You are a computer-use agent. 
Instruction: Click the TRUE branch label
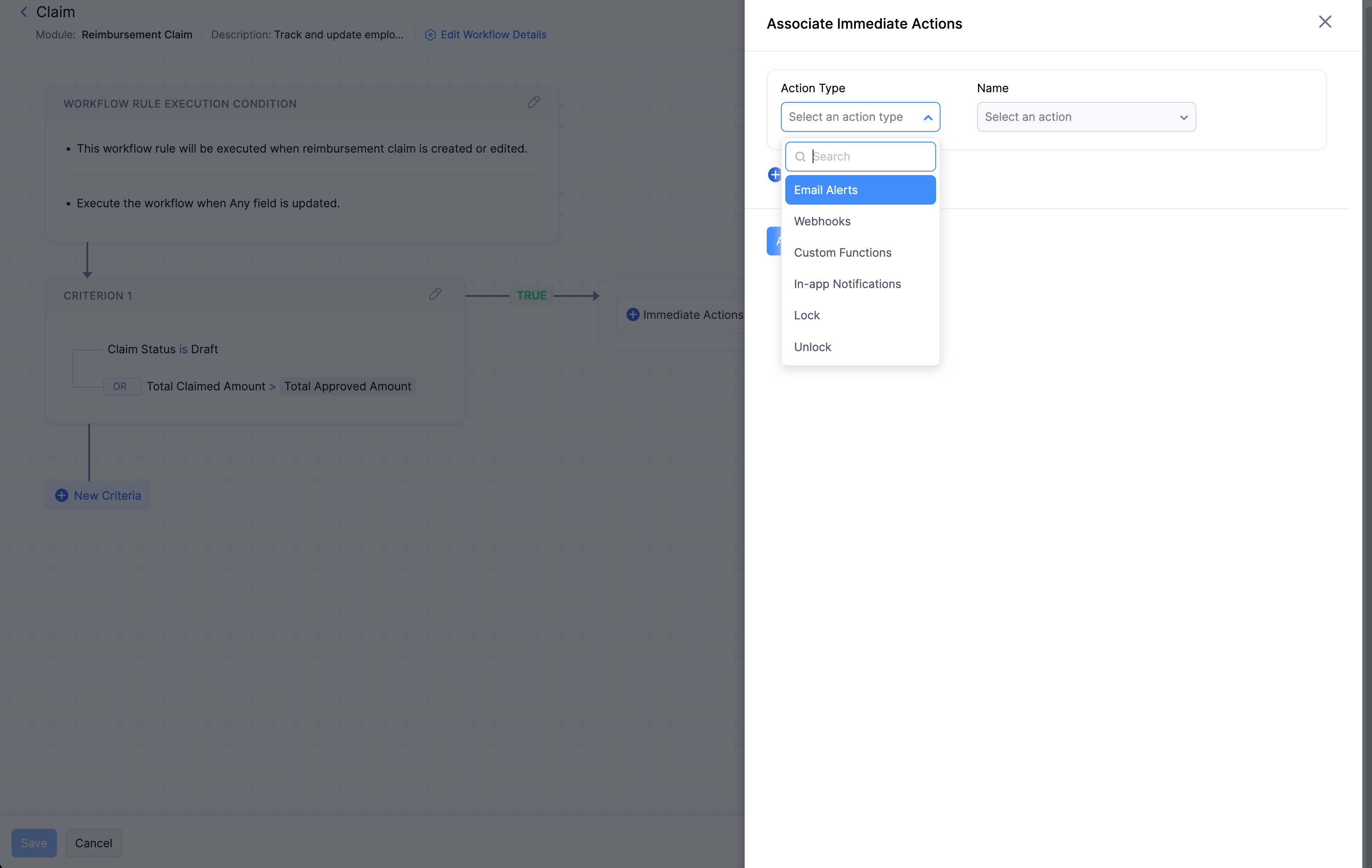[531, 295]
